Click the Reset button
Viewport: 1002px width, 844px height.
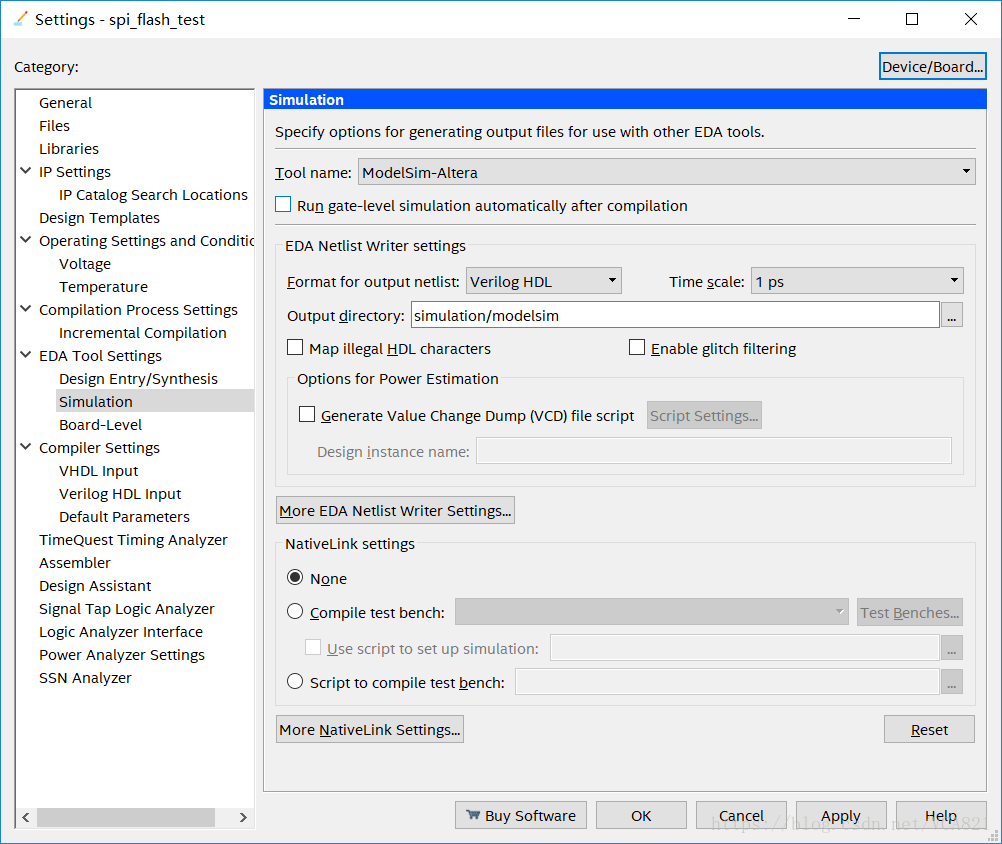click(x=929, y=729)
